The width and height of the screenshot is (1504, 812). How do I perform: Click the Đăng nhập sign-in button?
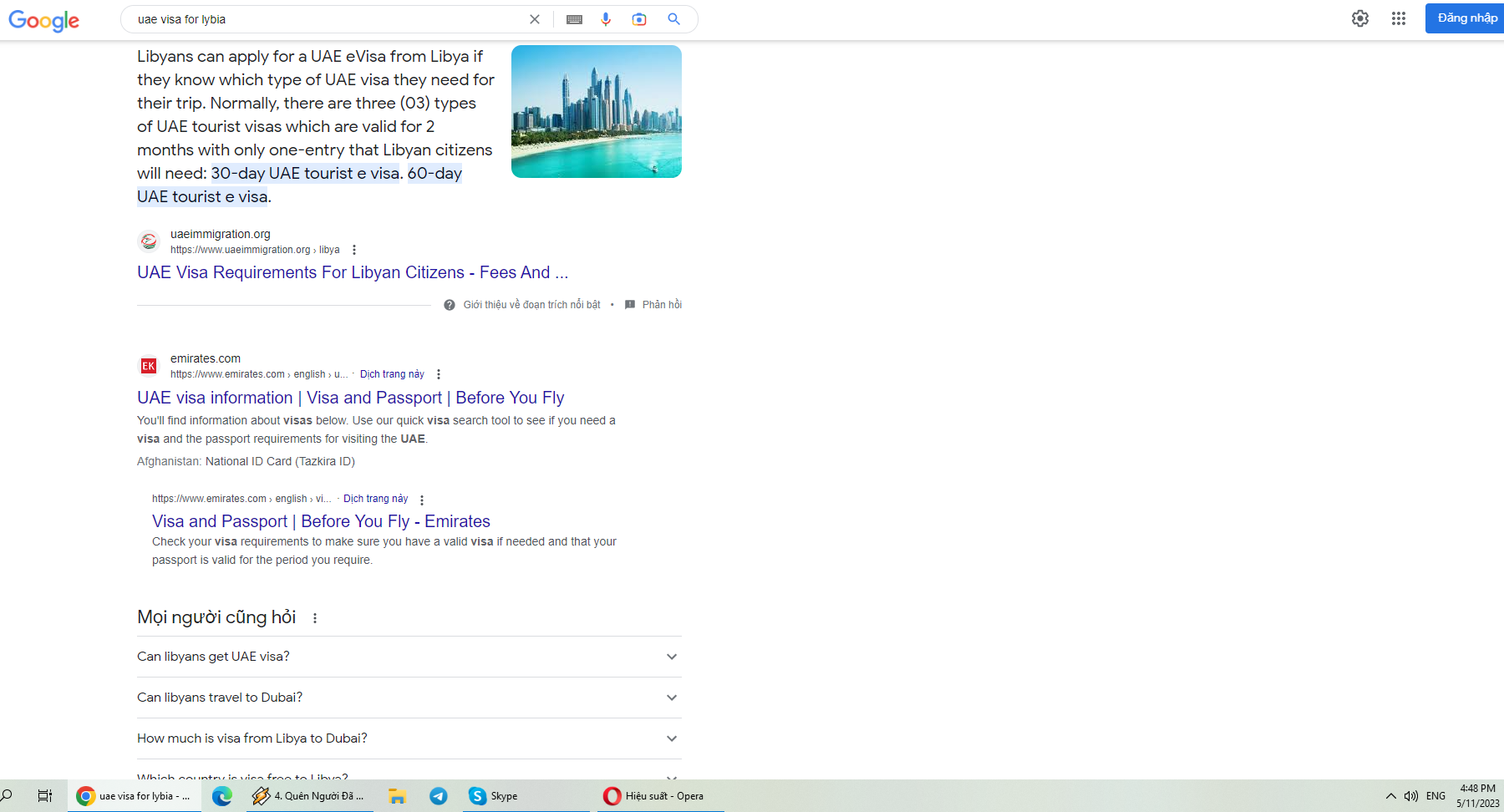(1466, 18)
